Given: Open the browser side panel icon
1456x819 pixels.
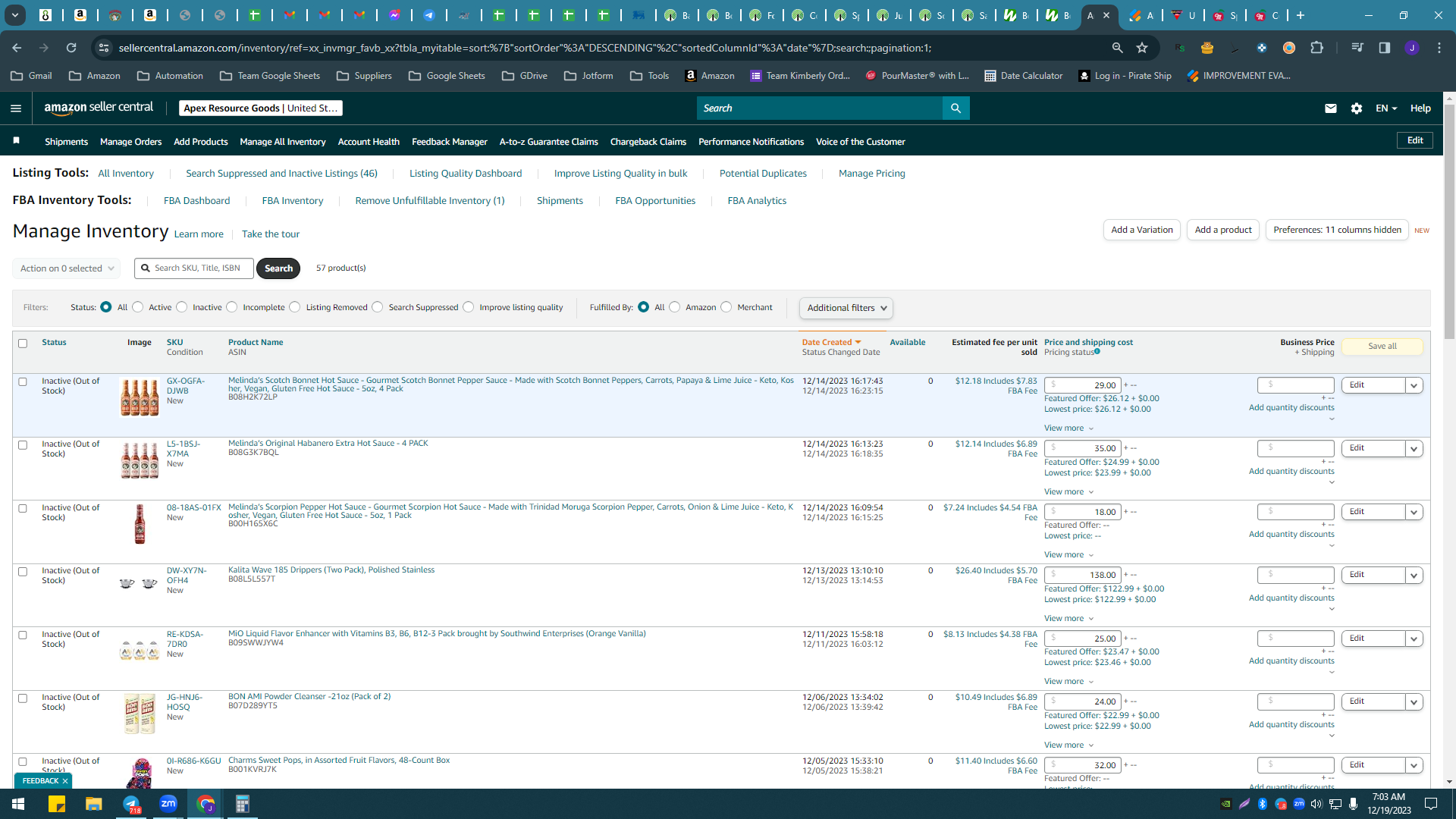Looking at the screenshot, I should 1385,48.
